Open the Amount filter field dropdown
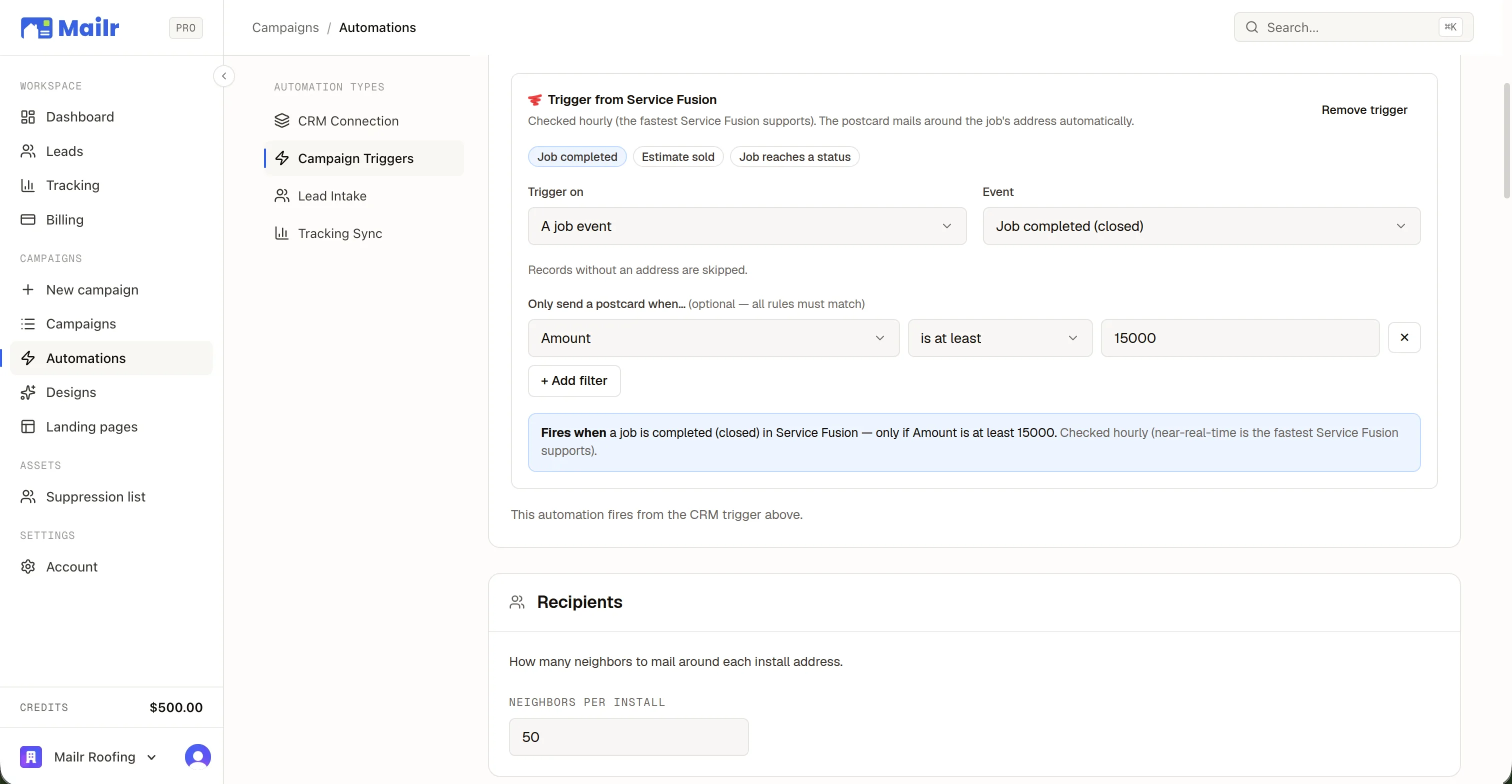This screenshot has width=1512, height=784. point(713,338)
